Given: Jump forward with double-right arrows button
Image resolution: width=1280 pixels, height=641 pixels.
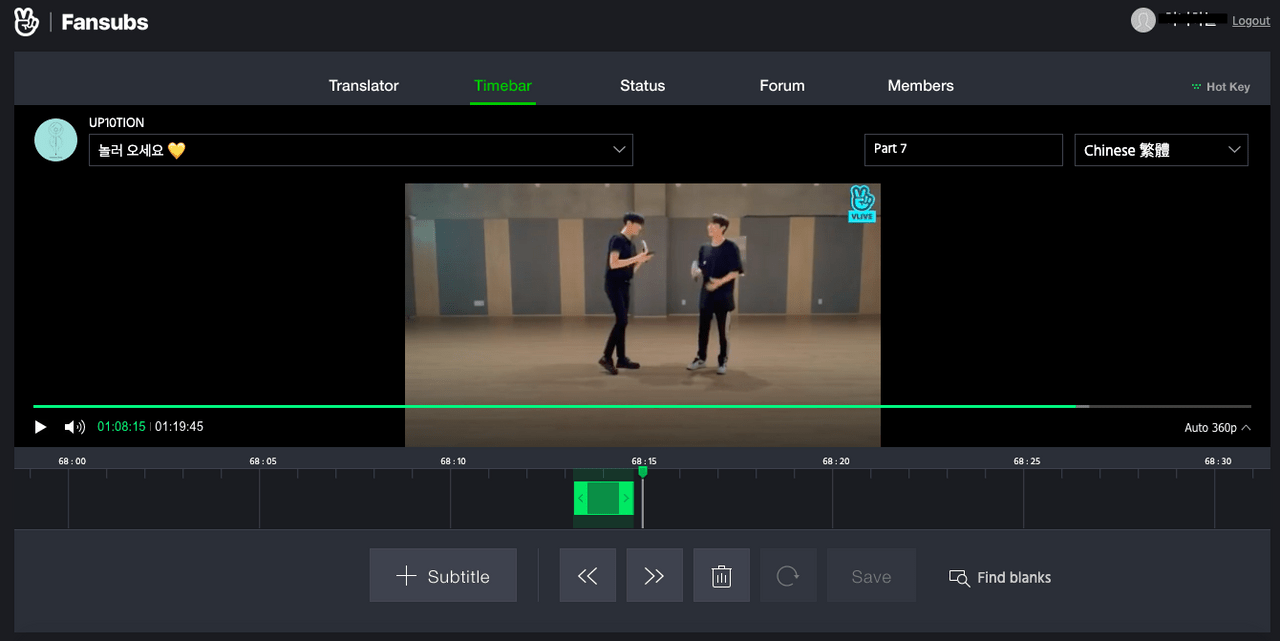Looking at the screenshot, I should [655, 576].
